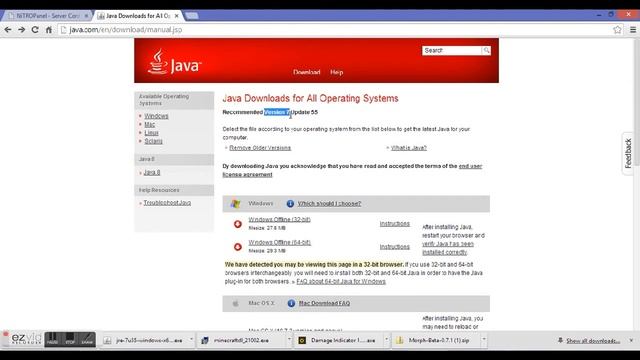Viewport: 640px width, 360px height.
Task: Click the Apple logo icon in the Mac OS X section
Action: pos(236,303)
